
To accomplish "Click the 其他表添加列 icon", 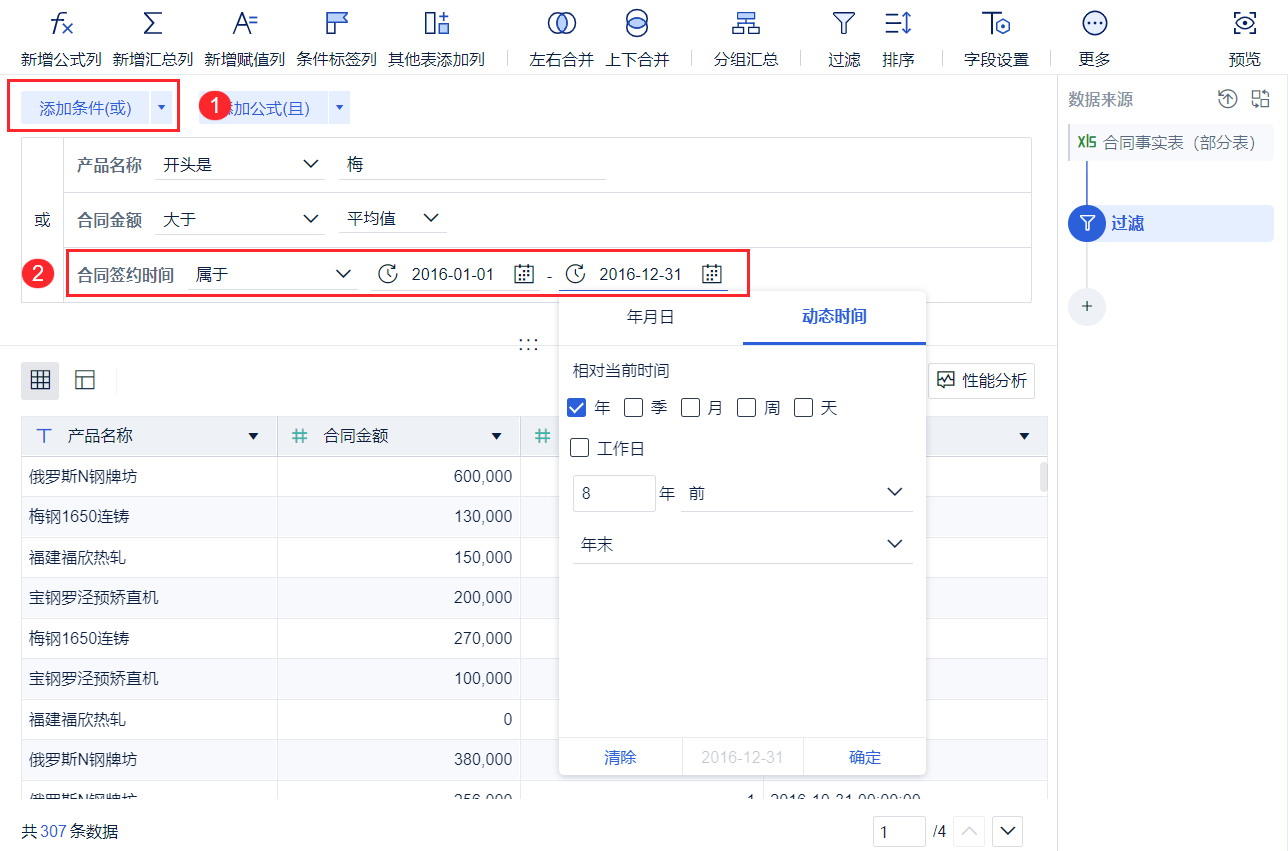I will pyautogui.click(x=437, y=23).
